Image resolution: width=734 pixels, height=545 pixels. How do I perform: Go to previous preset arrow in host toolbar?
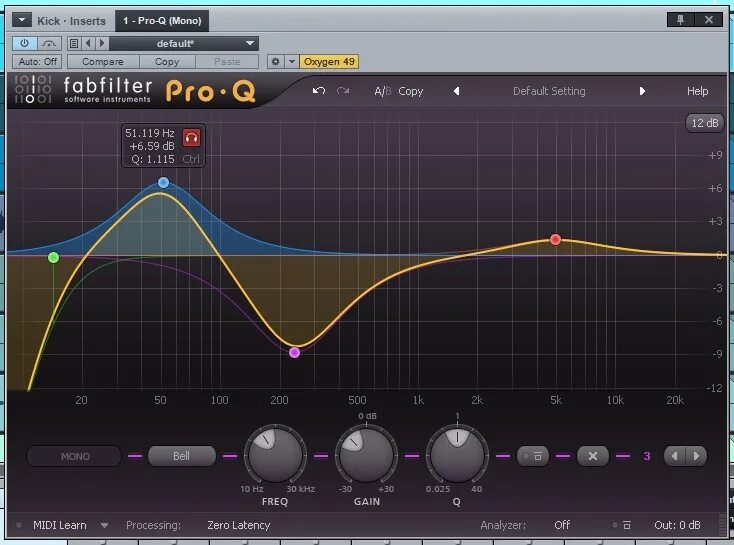[88, 44]
